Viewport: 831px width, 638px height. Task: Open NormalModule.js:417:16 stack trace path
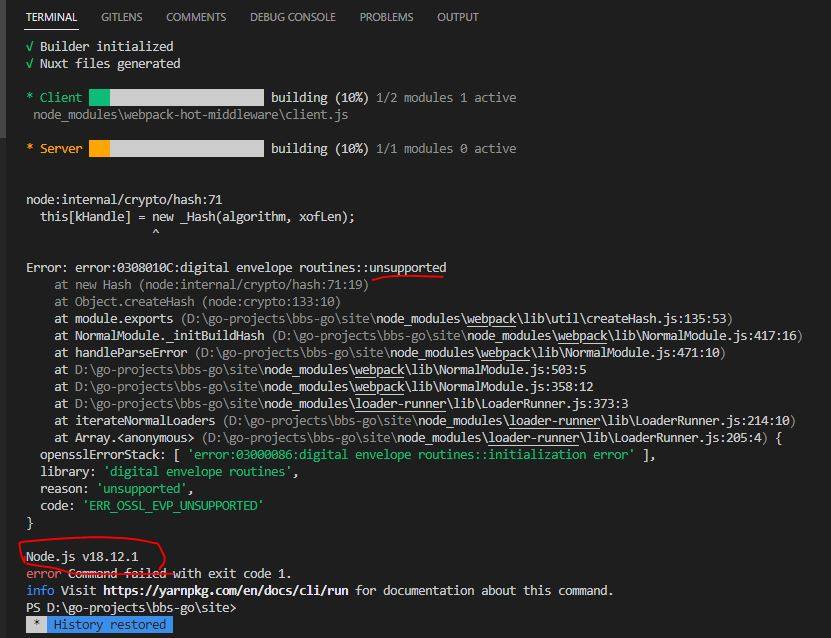tap(537, 336)
